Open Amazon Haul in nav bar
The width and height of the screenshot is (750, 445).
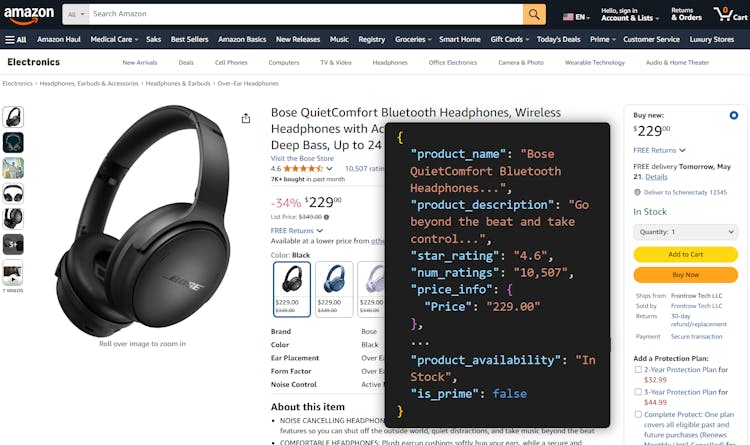coord(59,40)
